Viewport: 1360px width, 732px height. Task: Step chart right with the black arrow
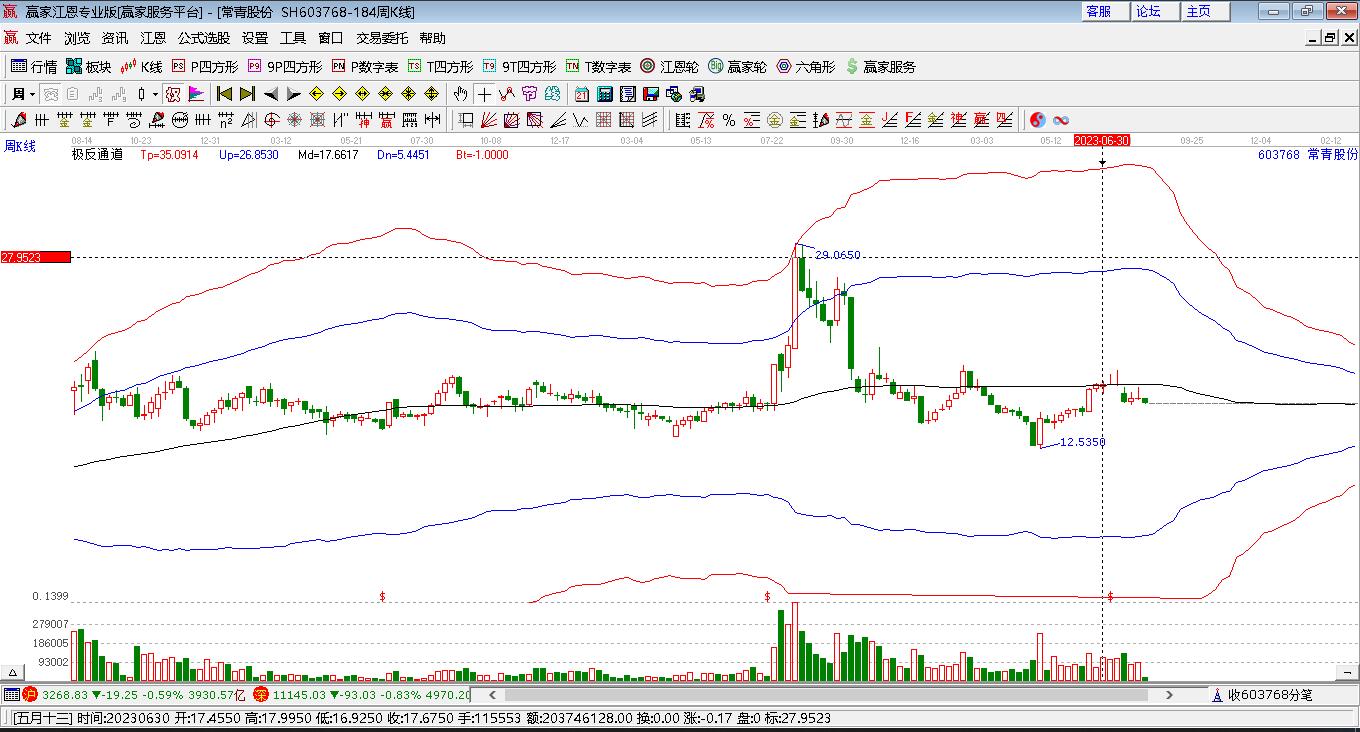click(293, 94)
